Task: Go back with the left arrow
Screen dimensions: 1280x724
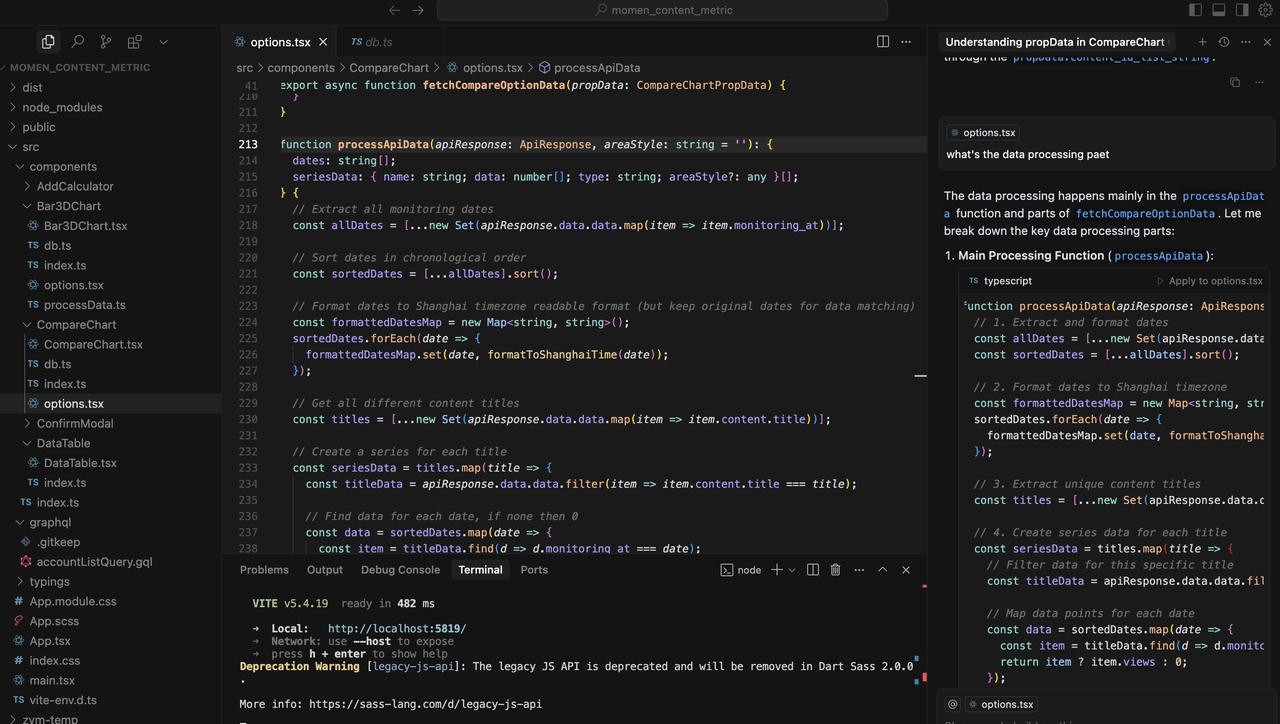Action: pyautogui.click(x=394, y=10)
